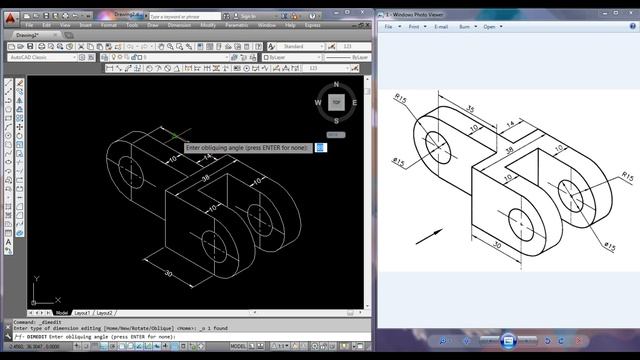The image size is (640, 360).
Task: Activate the Pan hand tool
Action: 161,47
